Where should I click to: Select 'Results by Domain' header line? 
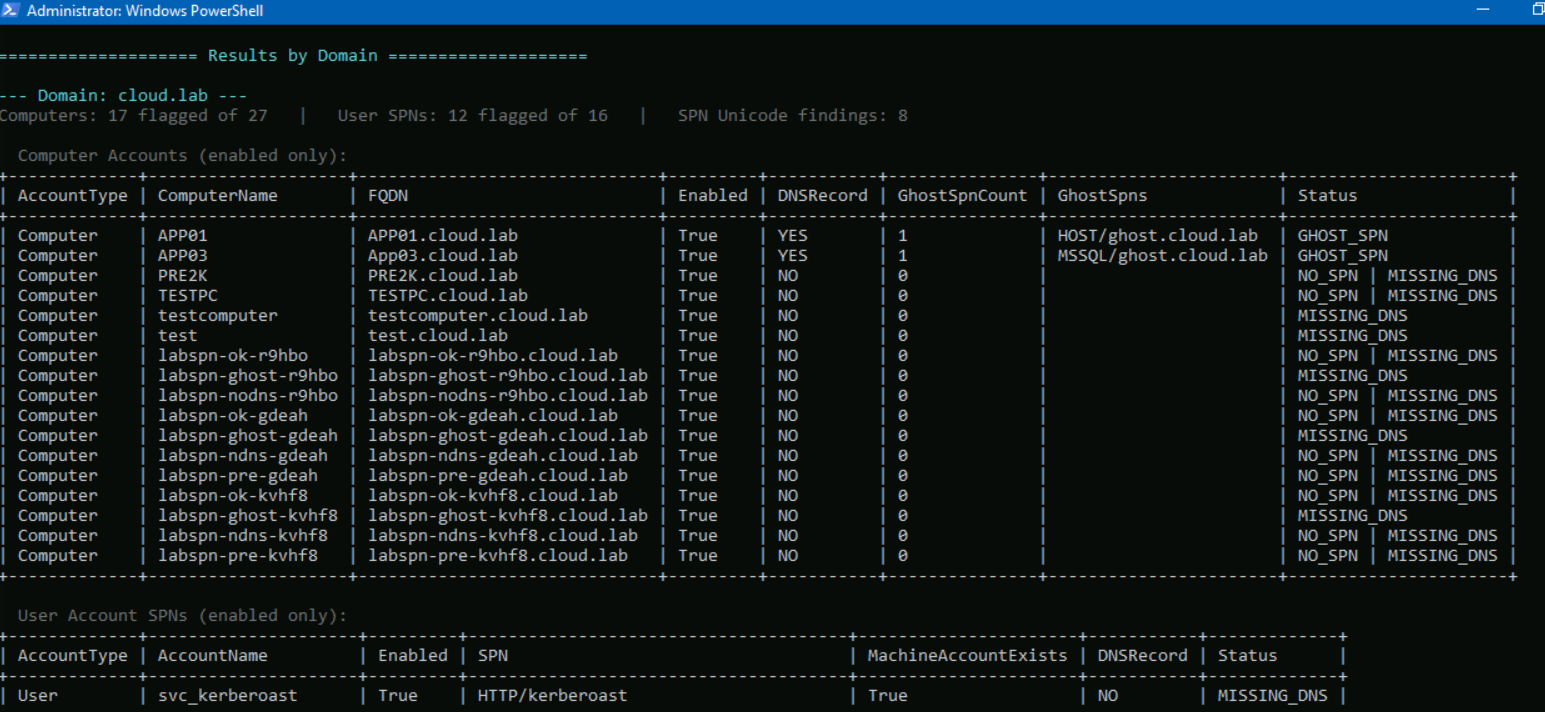point(293,56)
